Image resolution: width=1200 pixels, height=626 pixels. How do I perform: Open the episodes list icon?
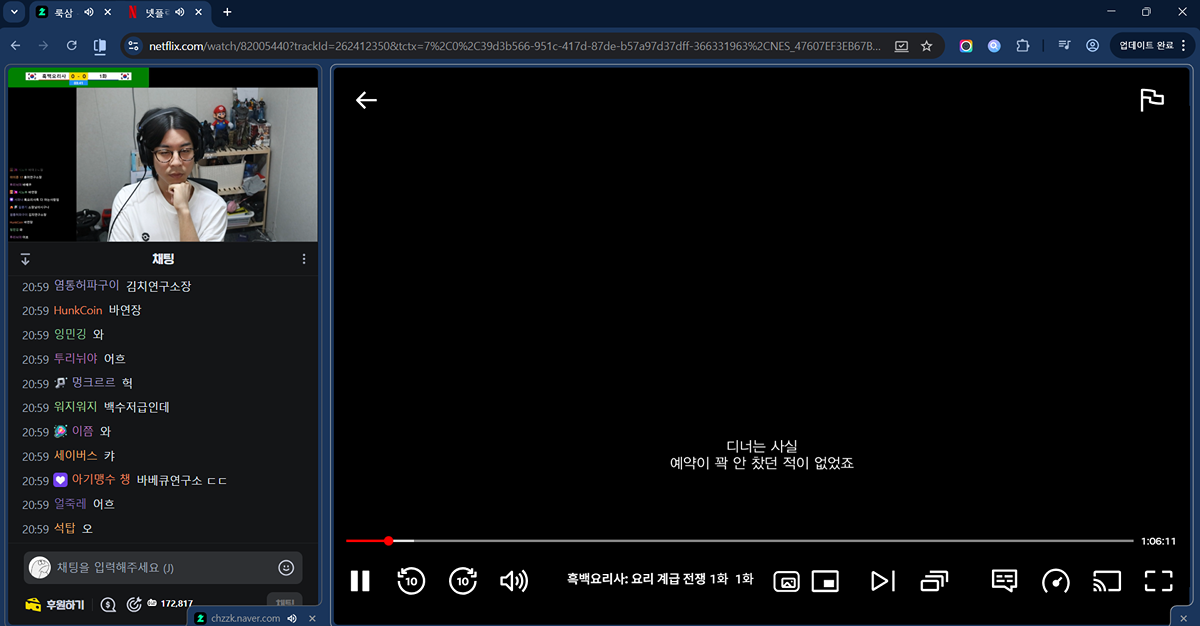coord(934,581)
